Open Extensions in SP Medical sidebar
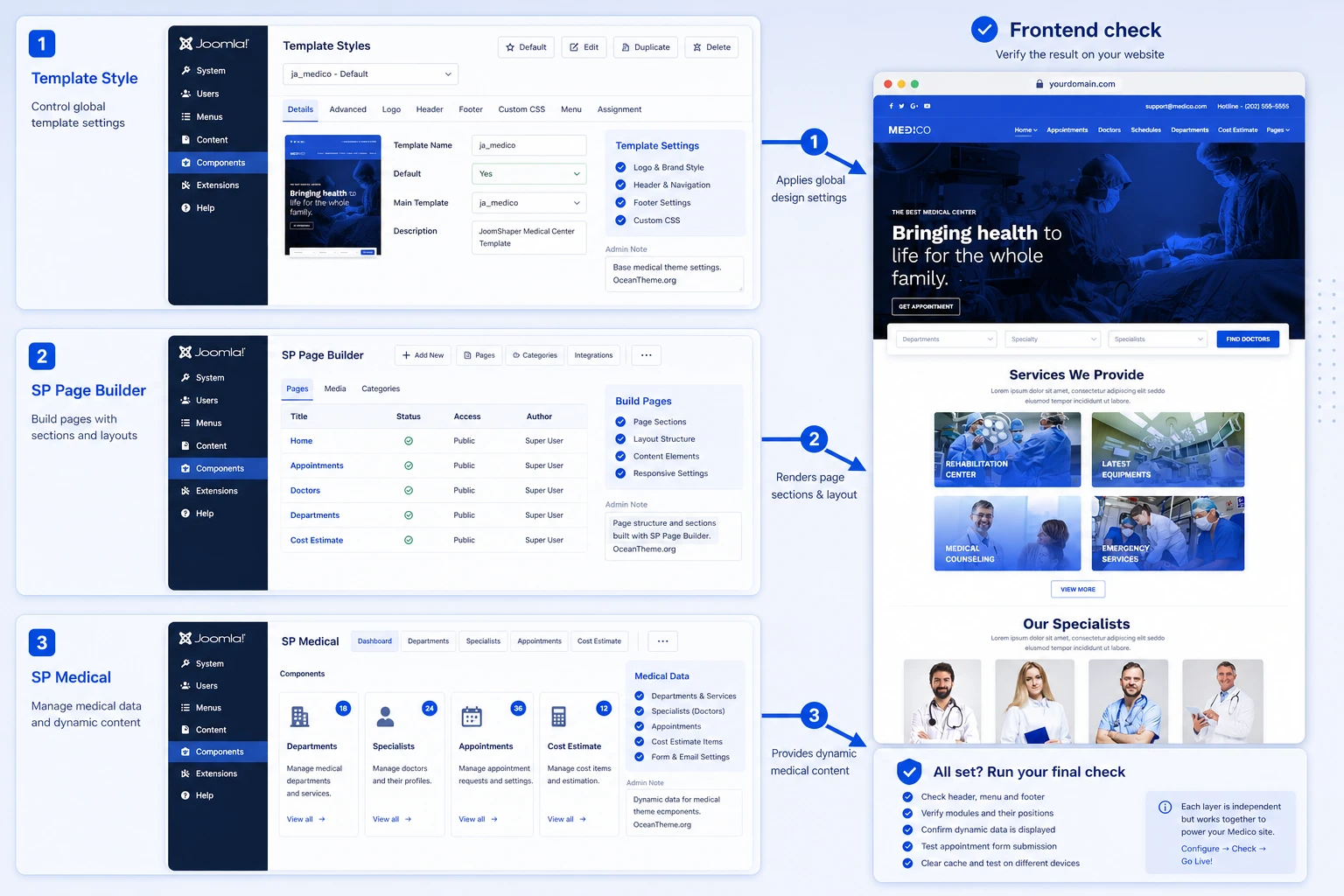 click(x=218, y=773)
